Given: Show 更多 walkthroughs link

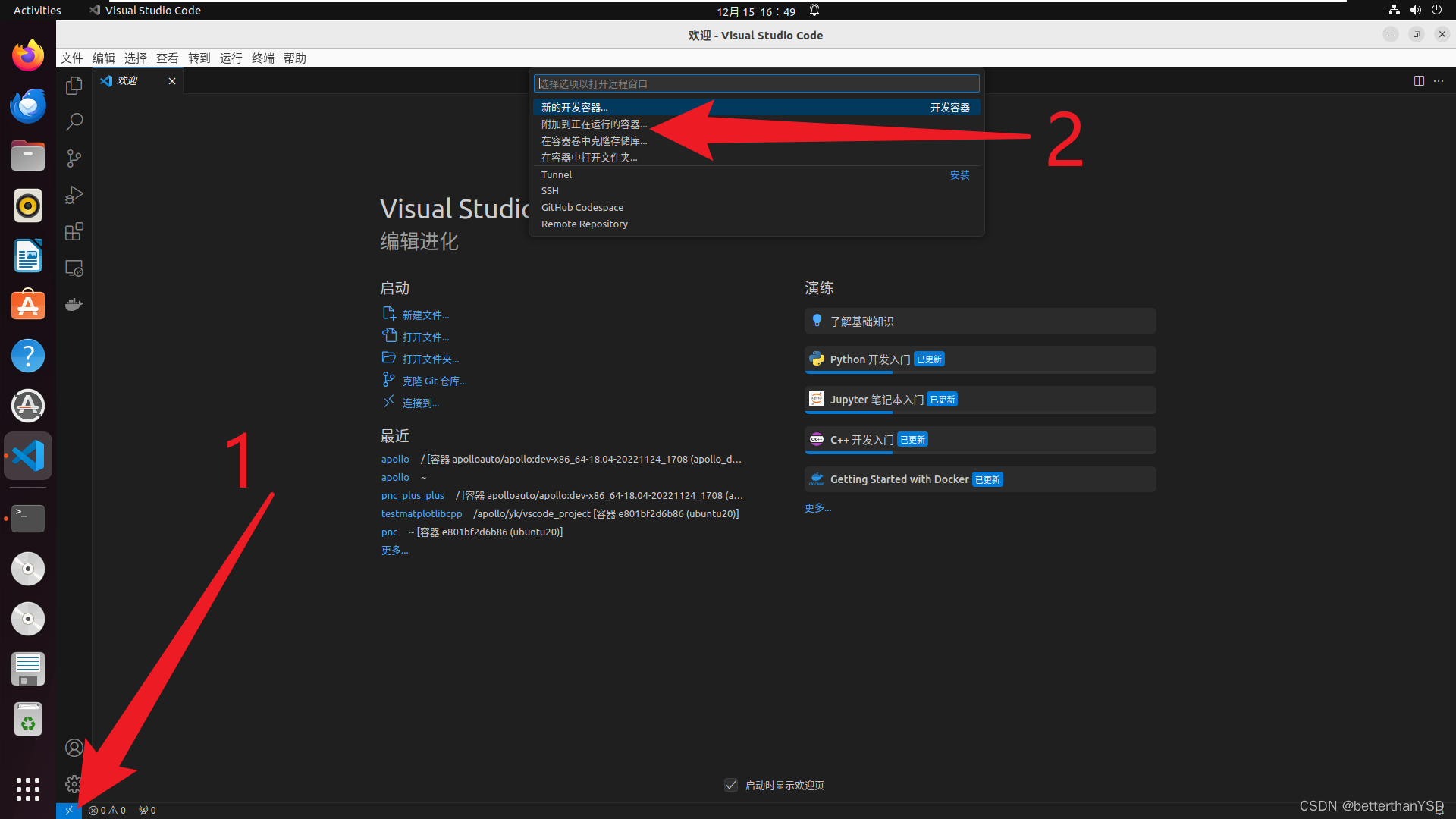Looking at the screenshot, I should tap(817, 508).
